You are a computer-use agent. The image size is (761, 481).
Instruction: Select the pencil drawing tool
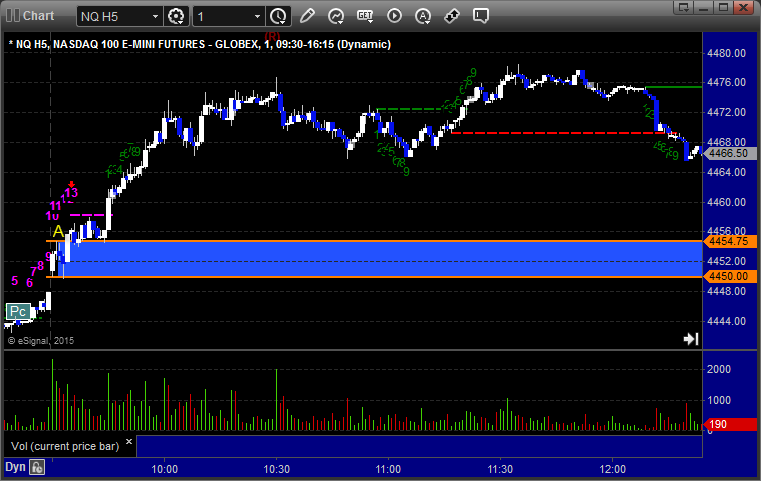click(307, 16)
